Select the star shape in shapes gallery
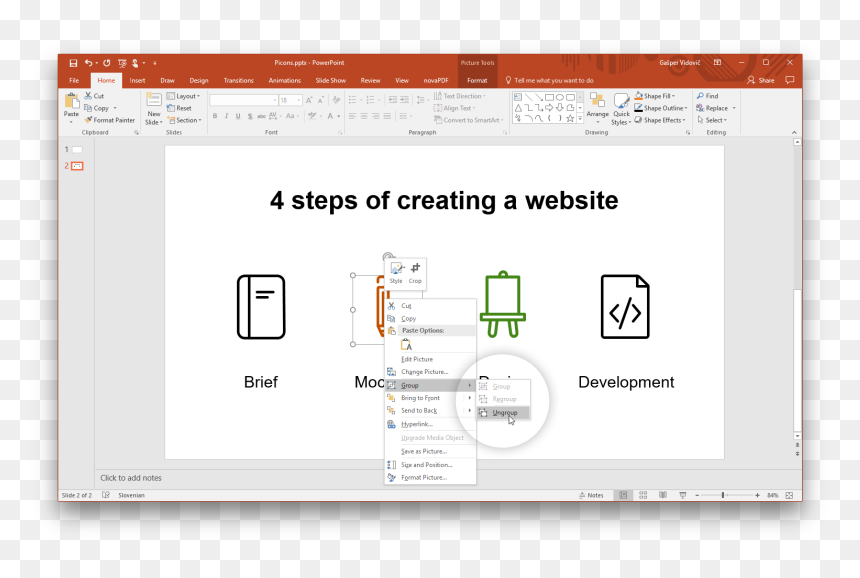Image resolution: width=860 pixels, height=578 pixels. [570, 118]
